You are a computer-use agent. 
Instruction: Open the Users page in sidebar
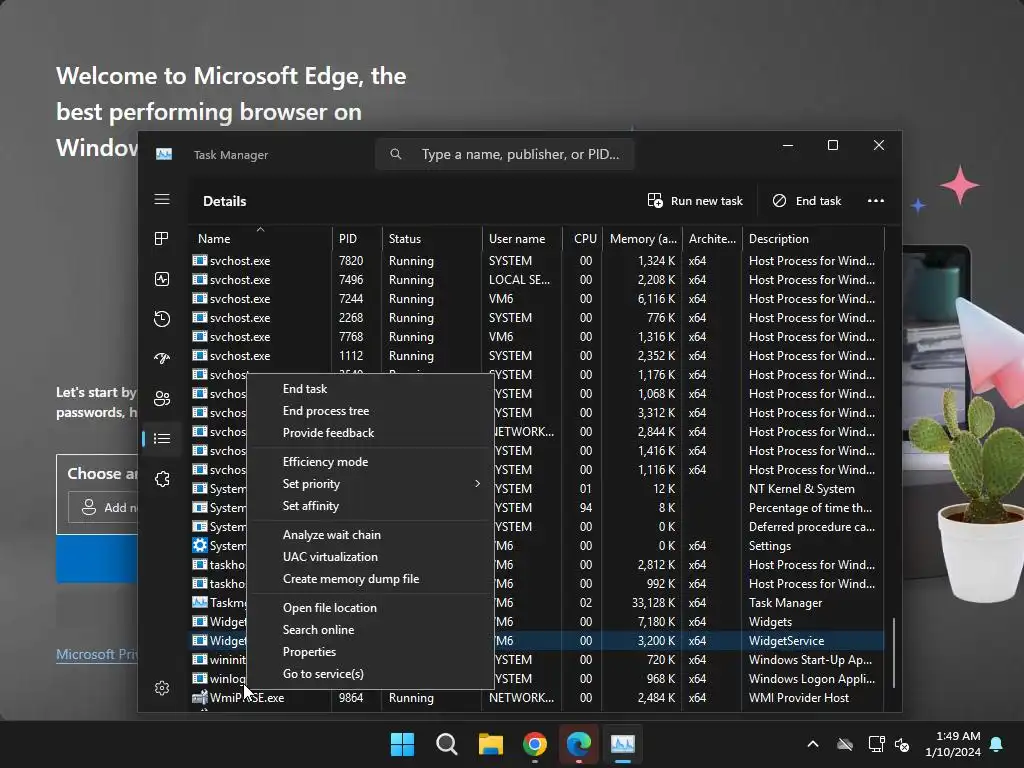[162, 398]
